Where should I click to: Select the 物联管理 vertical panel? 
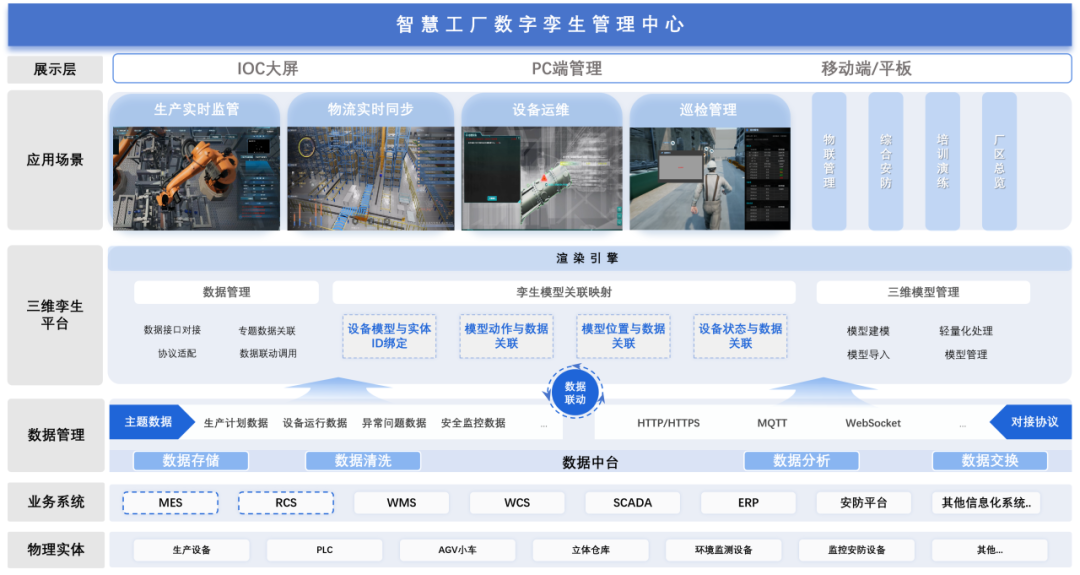pos(829,161)
